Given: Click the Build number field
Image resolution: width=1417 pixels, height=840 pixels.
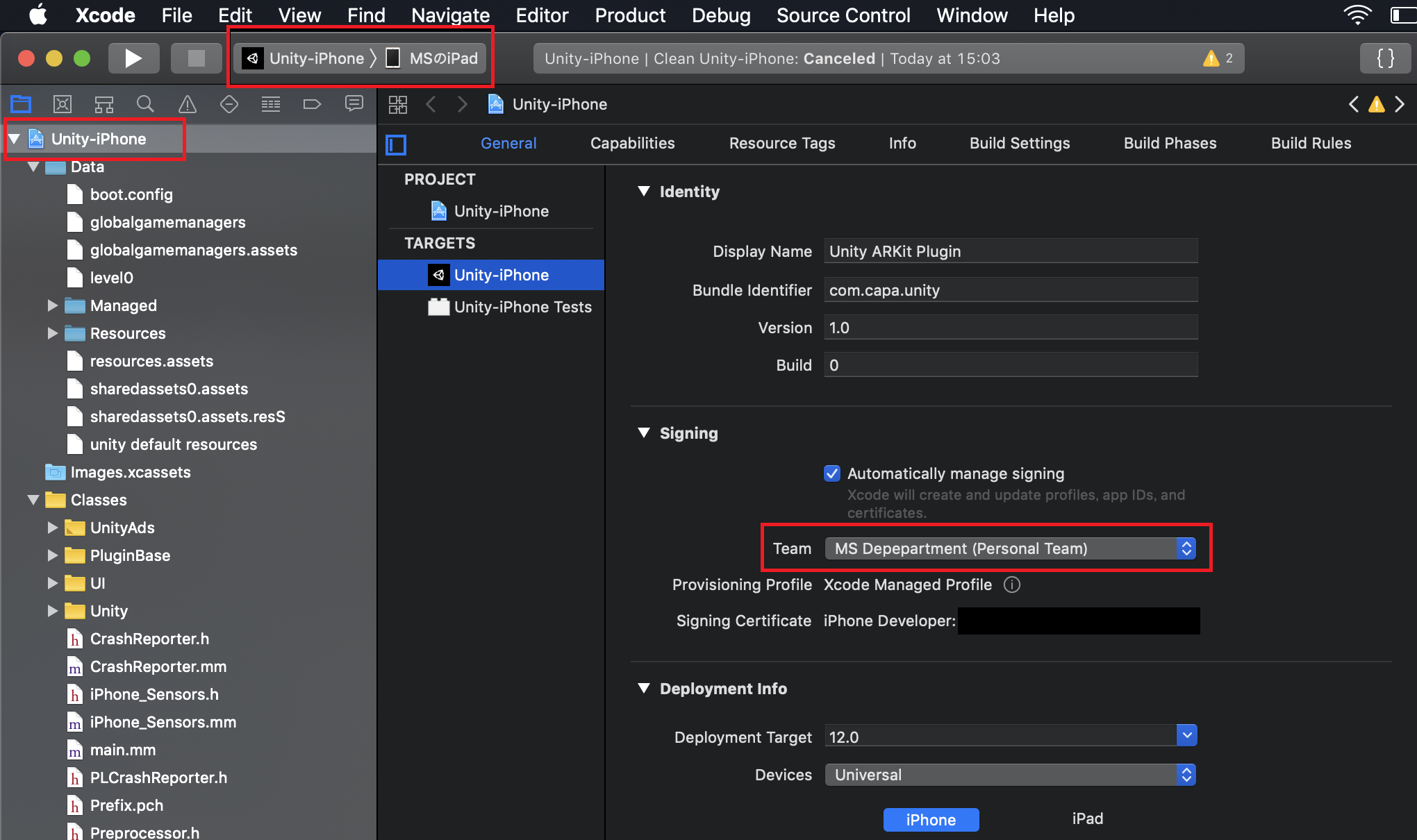Looking at the screenshot, I should point(1011,365).
